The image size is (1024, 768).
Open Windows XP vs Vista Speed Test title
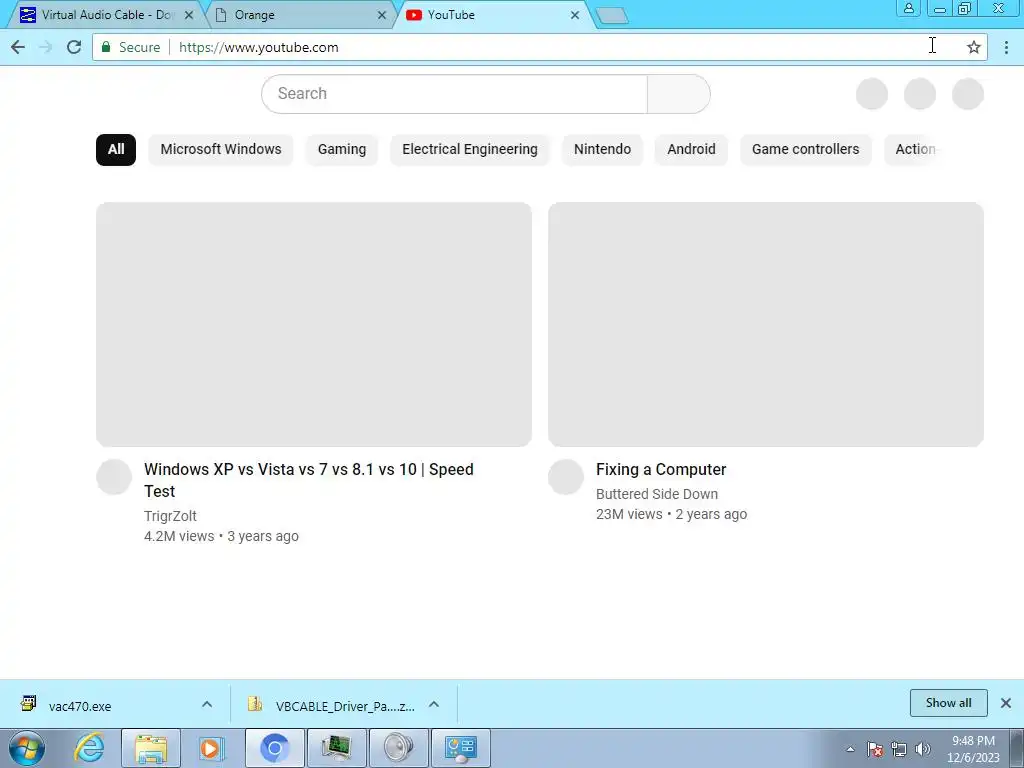[x=308, y=480]
